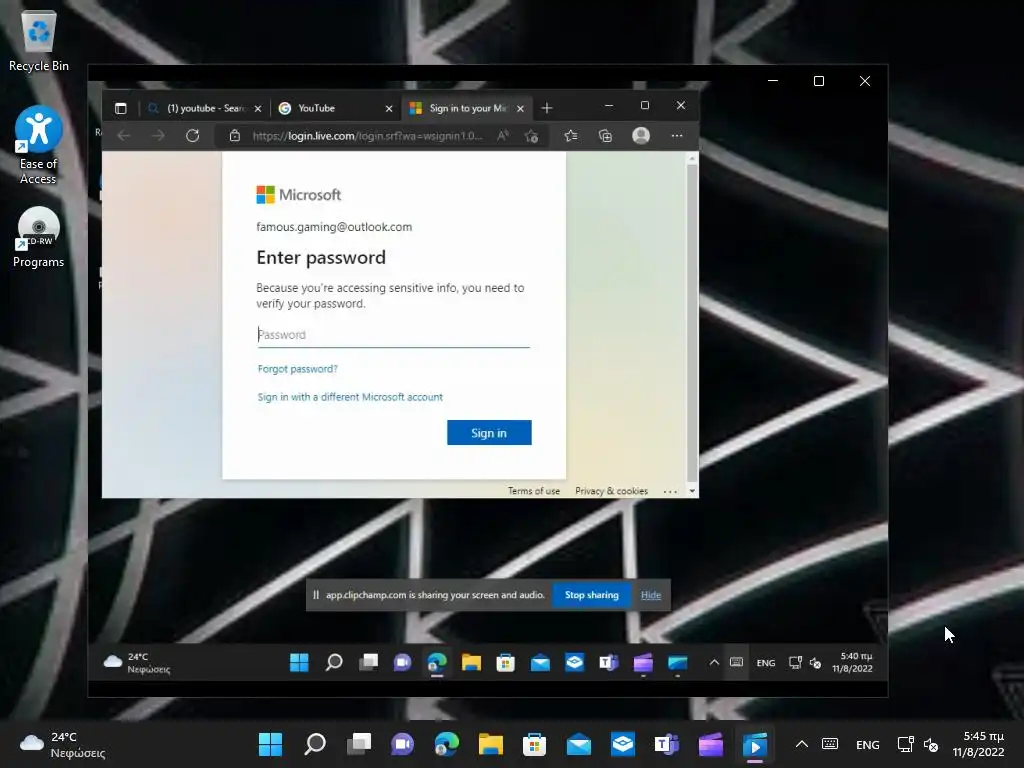This screenshot has height=768, width=1024.
Task: Open Microsoft Edge on the bottom system taskbar
Action: pos(447,744)
